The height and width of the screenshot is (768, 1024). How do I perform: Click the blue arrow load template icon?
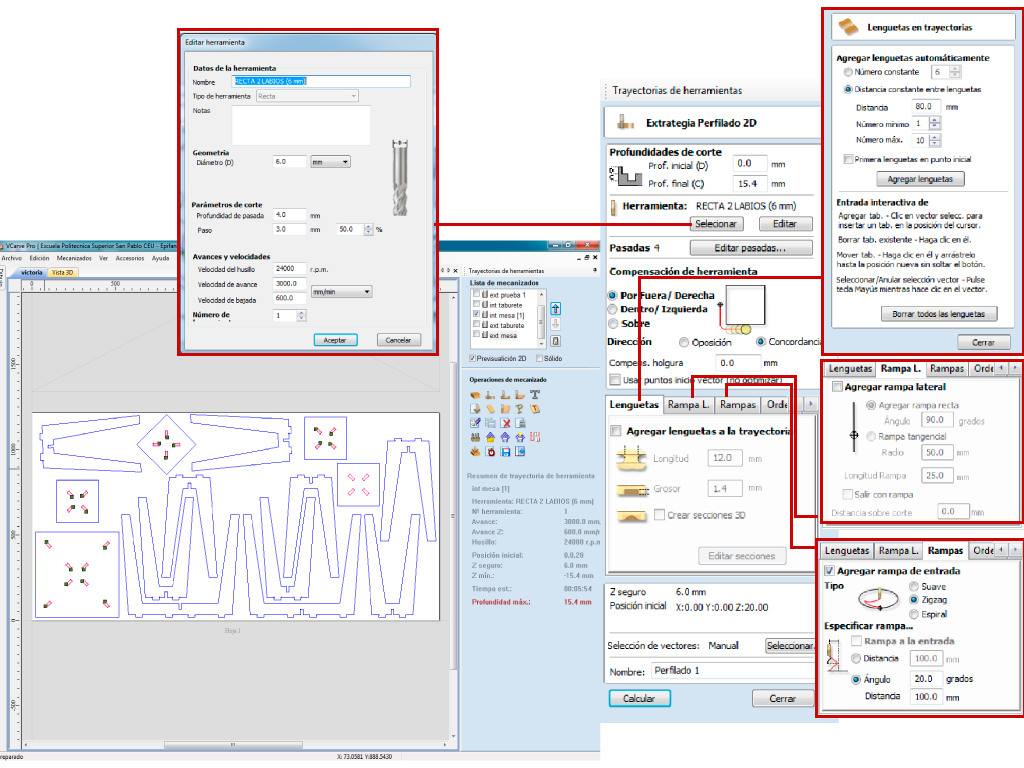[x=520, y=451]
